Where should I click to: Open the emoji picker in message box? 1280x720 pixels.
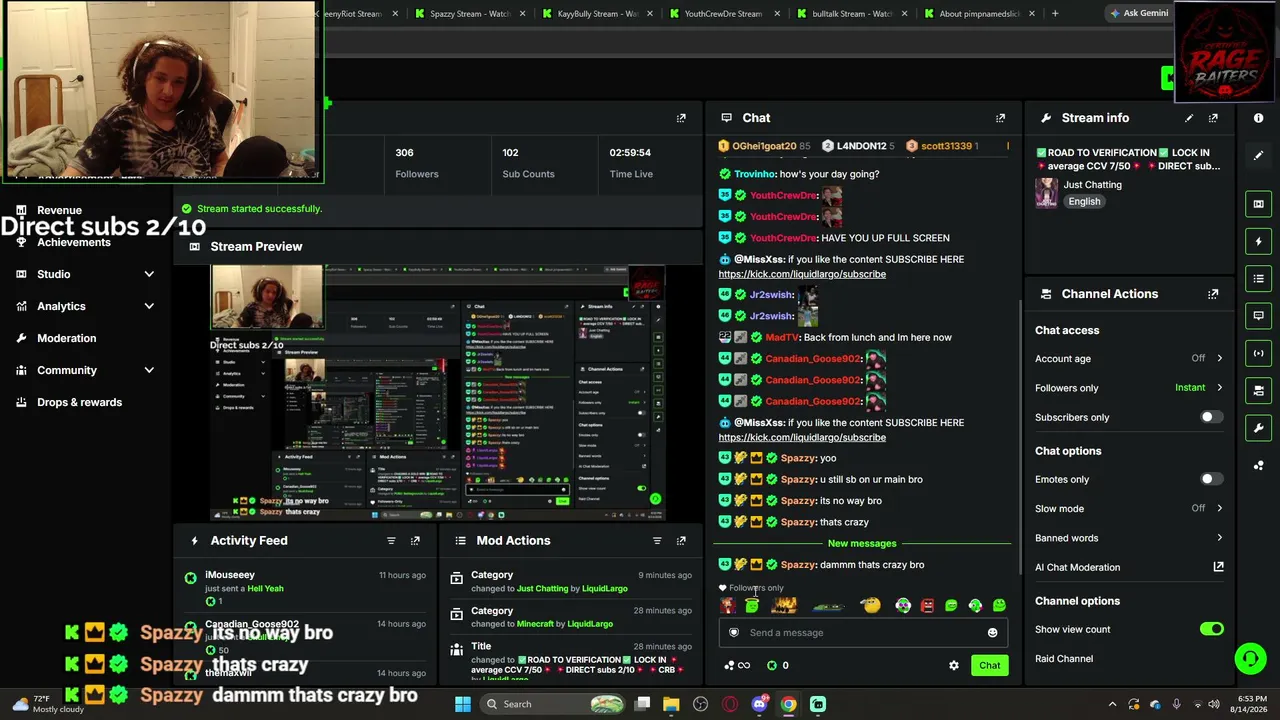click(x=992, y=633)
